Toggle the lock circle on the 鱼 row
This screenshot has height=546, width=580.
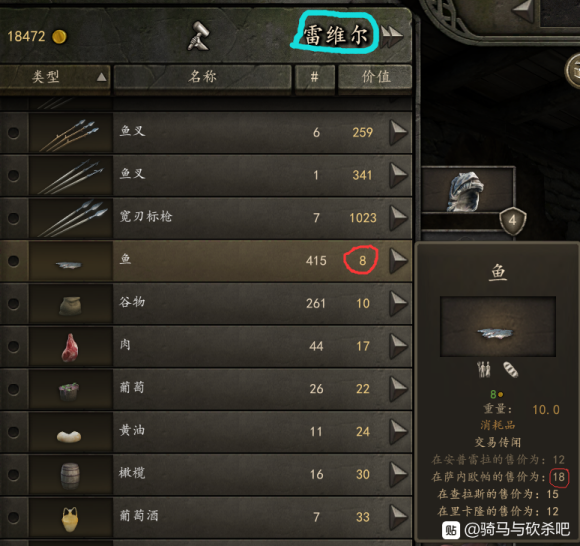point(14,260)
